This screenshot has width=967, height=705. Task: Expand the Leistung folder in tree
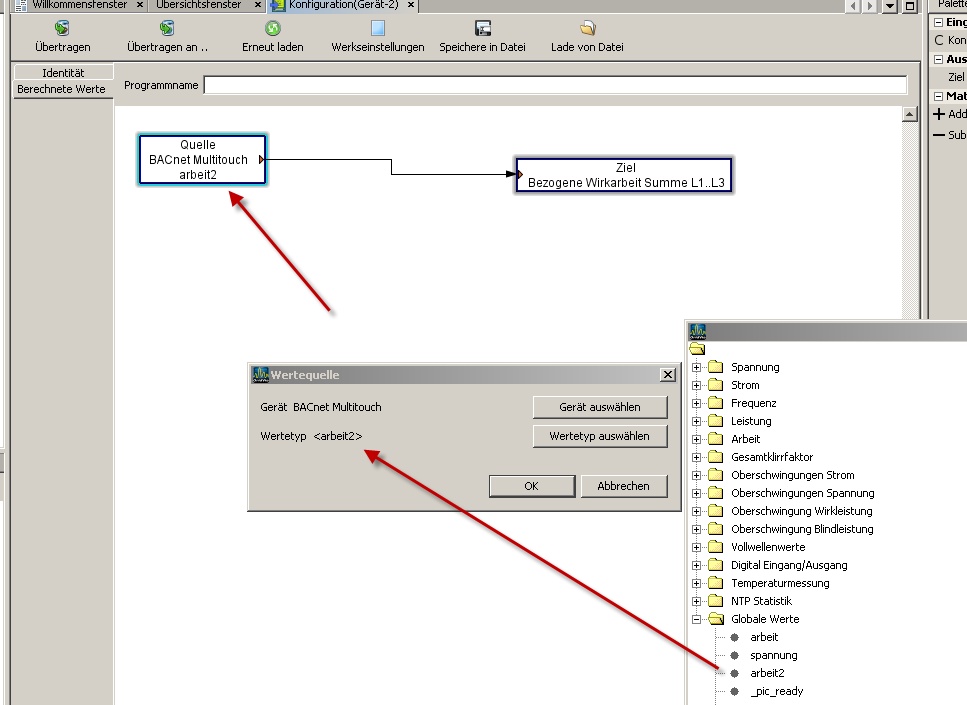click(697, 421)
